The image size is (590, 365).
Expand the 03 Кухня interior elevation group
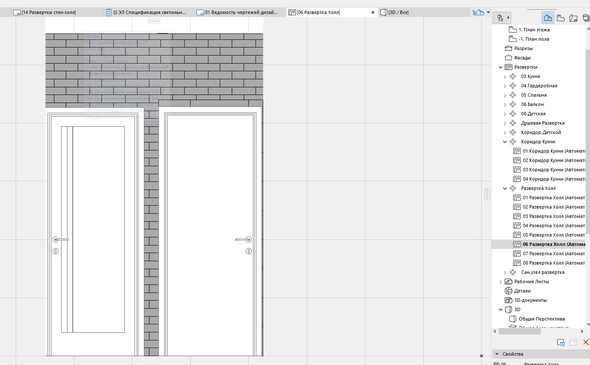pos(505,76)
